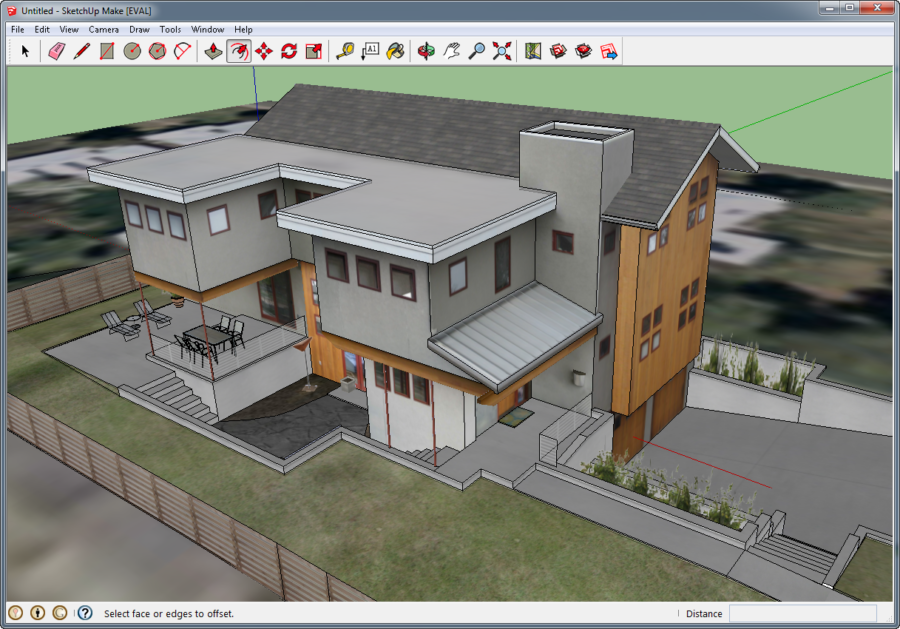Select the Offset tool

click(x=239, y=51)
